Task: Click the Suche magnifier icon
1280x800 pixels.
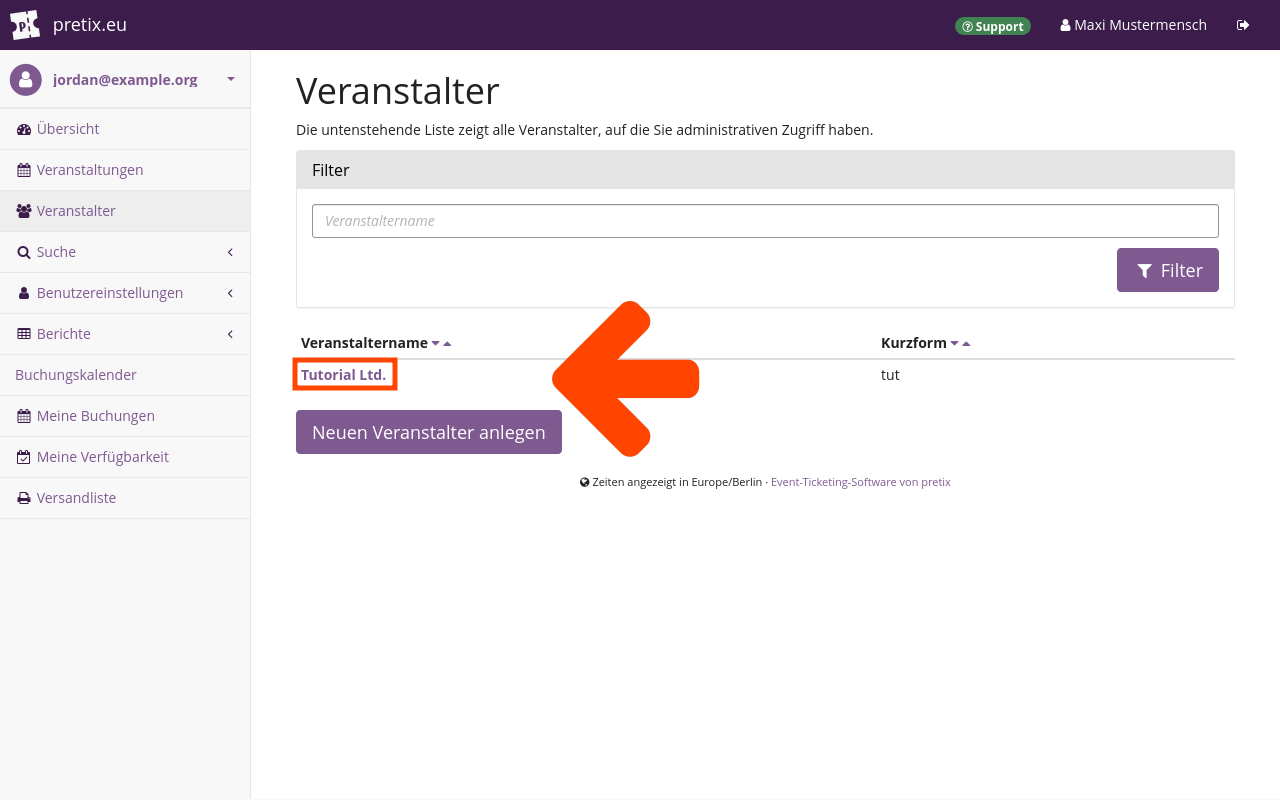Action: tap(24, 252)
